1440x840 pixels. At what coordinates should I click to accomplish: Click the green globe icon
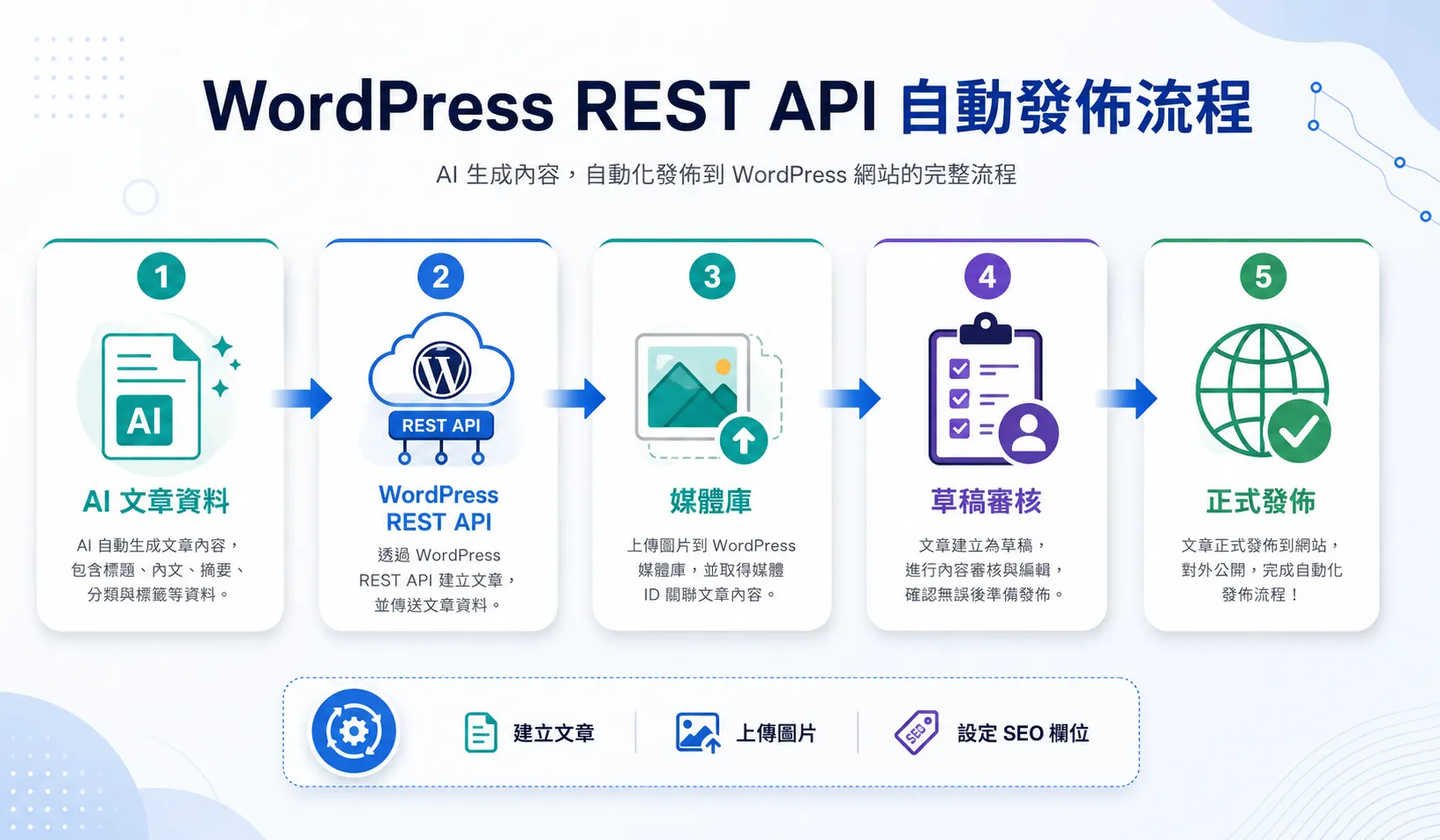1262,390
